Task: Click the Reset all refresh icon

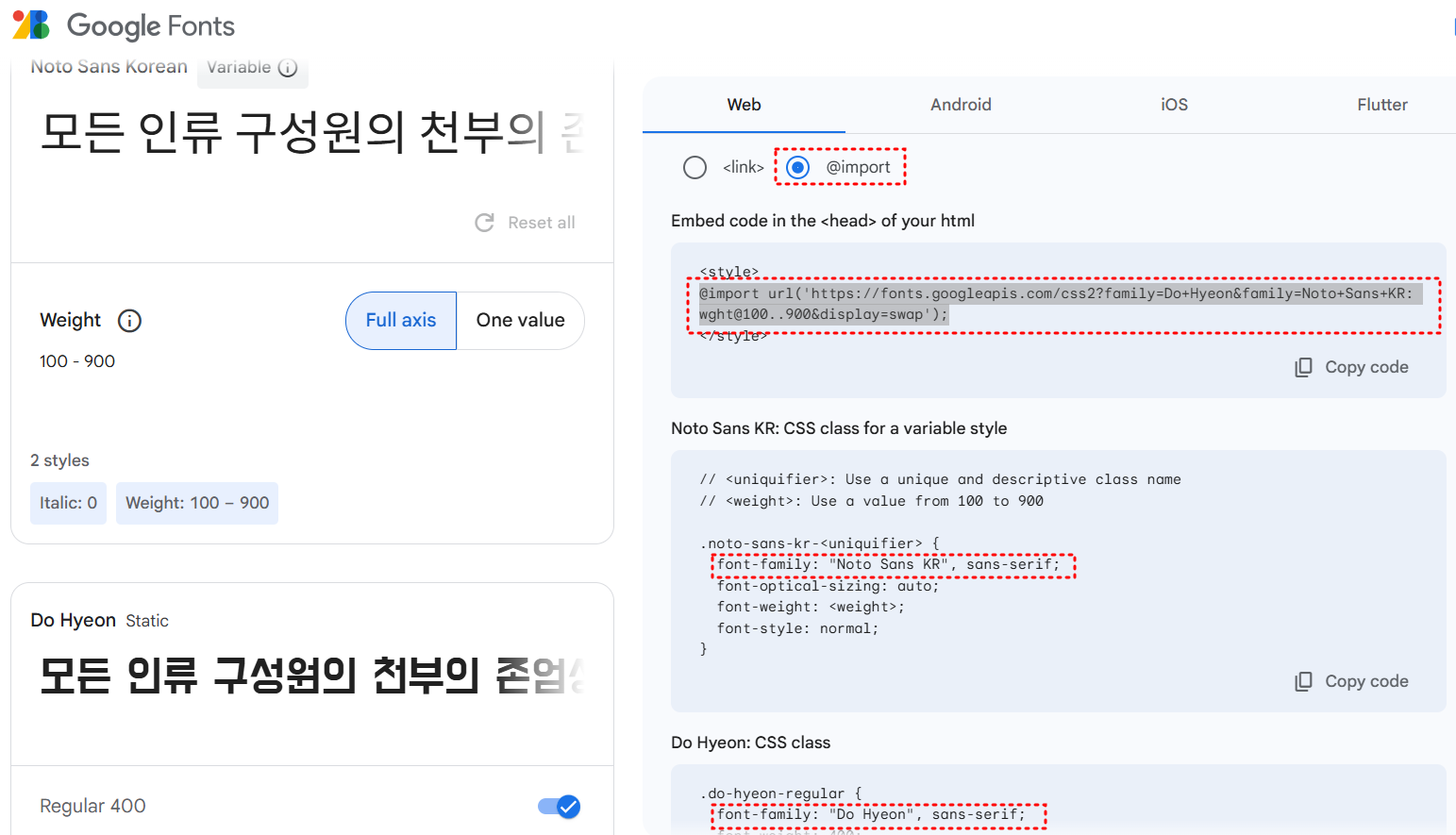Action: pyautogui.click(x=485, y=223)
